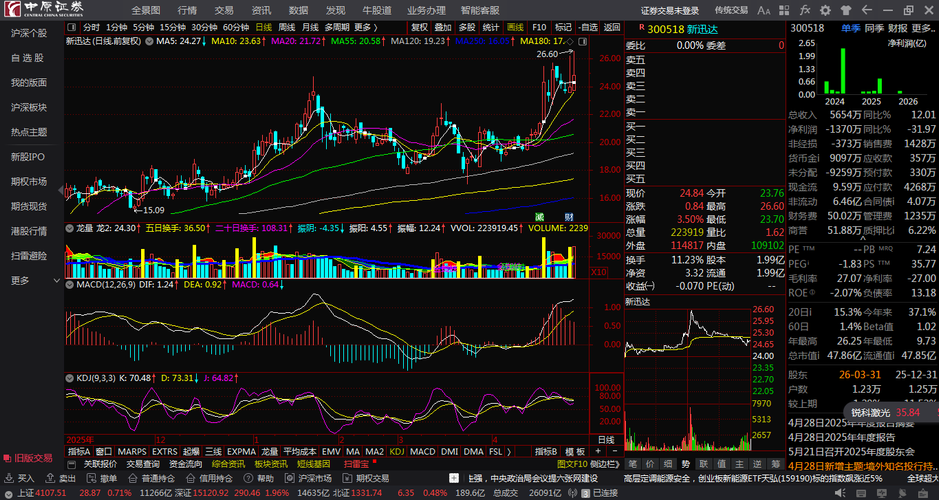Screen dimensions: 939x500
Task: Toggle the 龙量 volume panel circle
Action: tap(70, 228)
